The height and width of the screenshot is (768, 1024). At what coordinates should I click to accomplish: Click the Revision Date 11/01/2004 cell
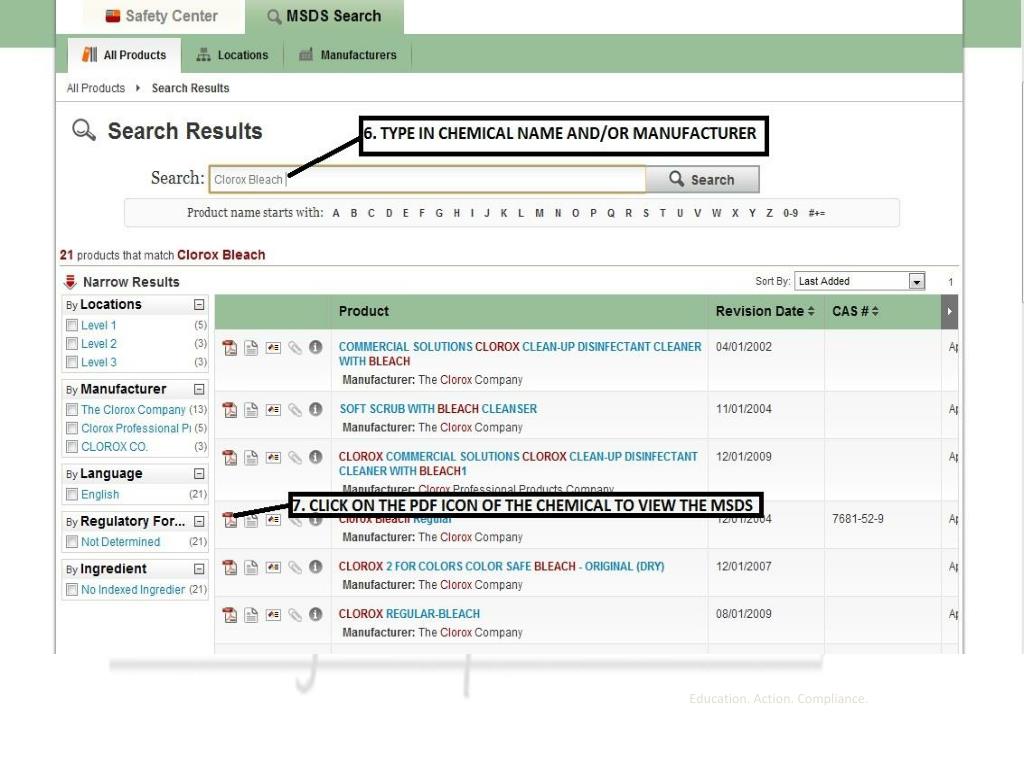click(x=743, y=409)
